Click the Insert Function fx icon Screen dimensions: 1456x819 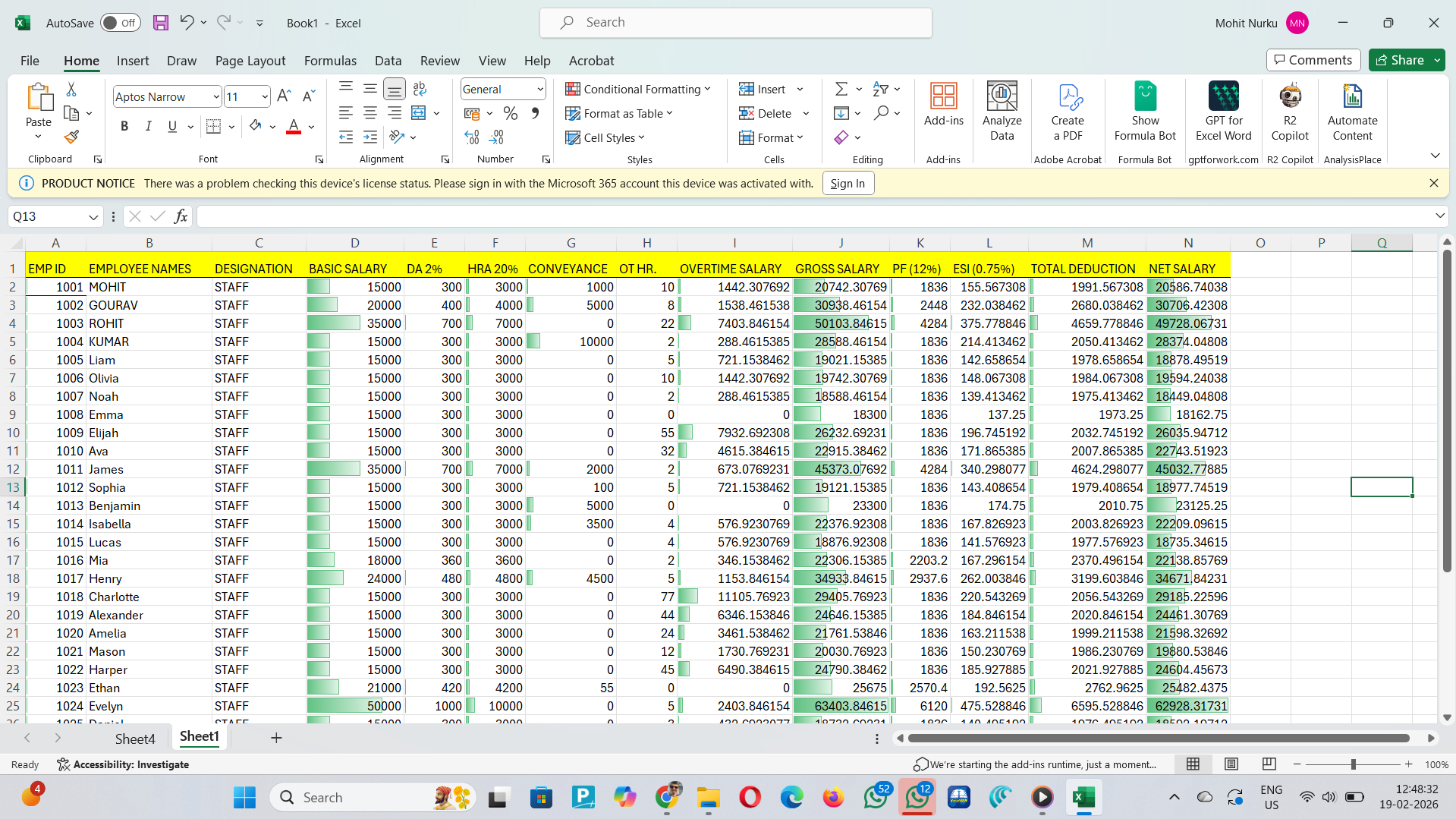coord(181,216)
